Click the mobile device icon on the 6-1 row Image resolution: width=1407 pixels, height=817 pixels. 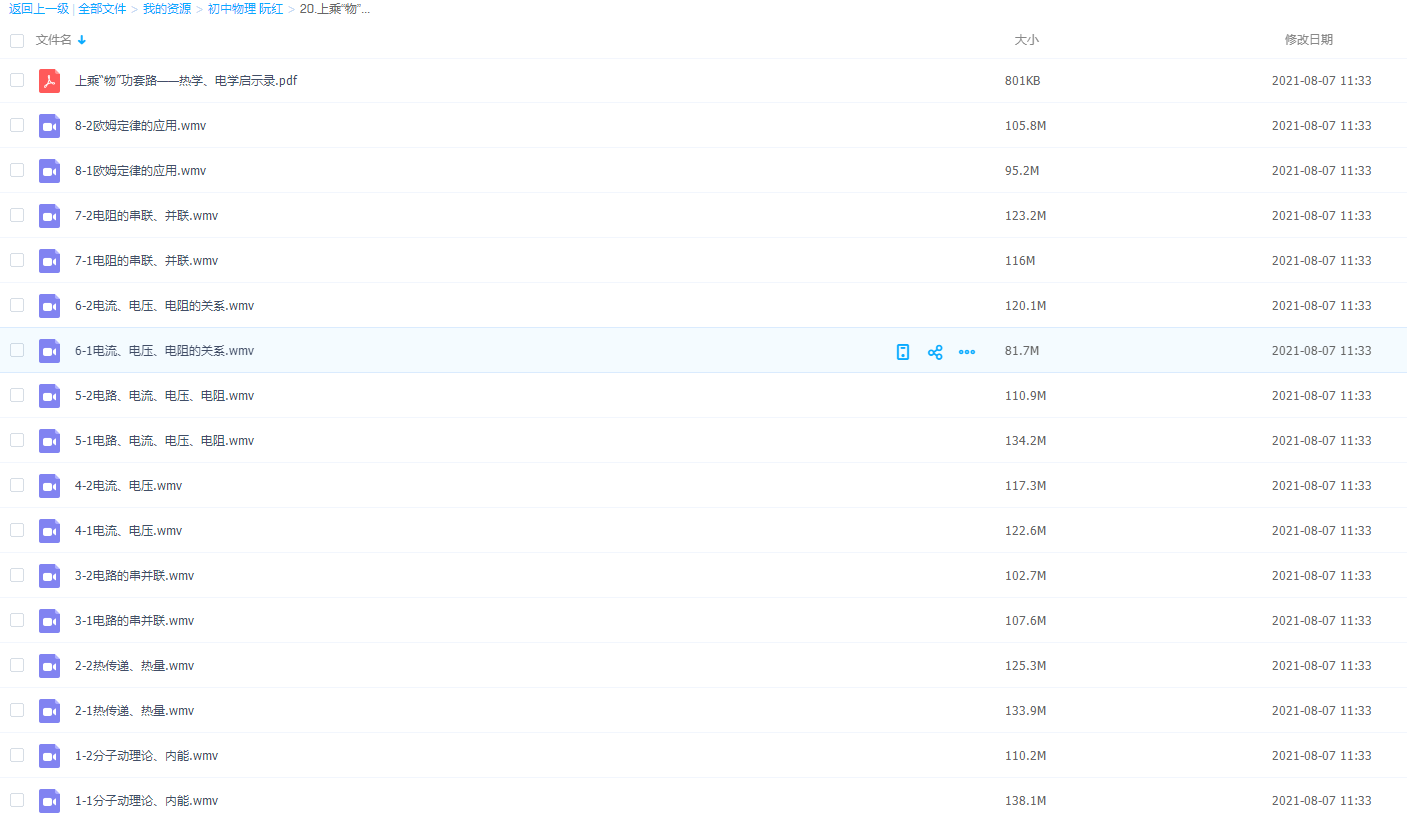point(903,352)
